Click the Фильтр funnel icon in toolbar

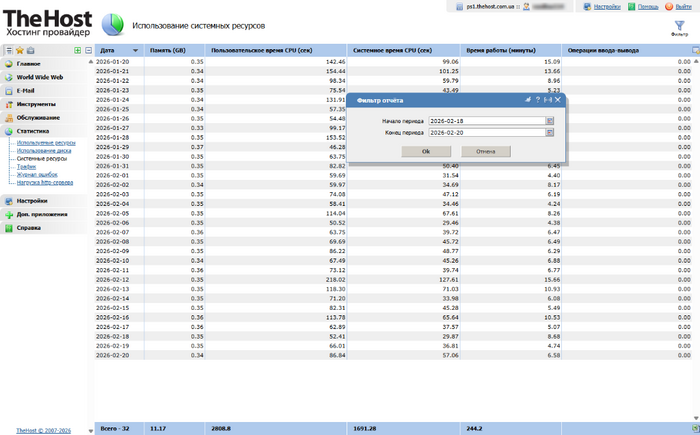click(x=680, y=24)
